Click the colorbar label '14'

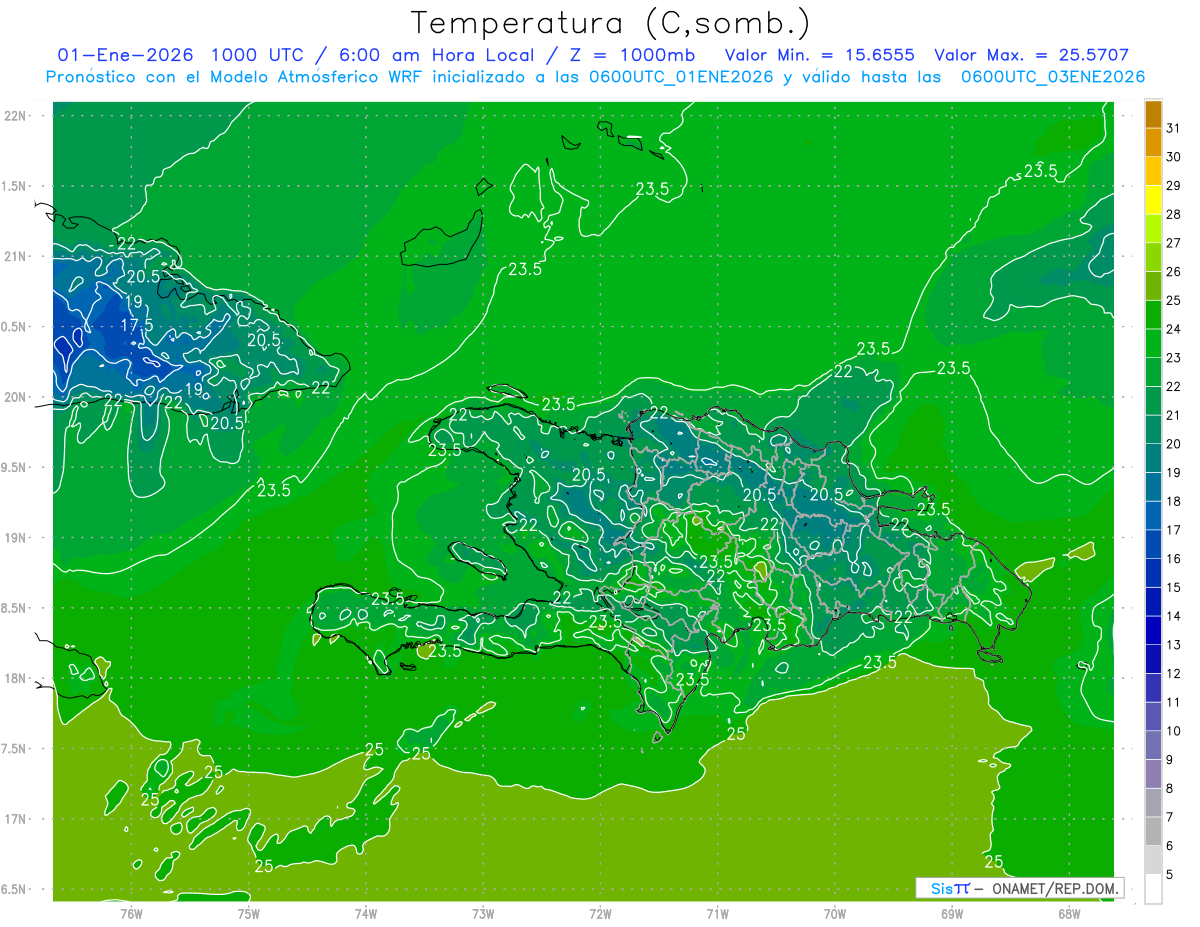1174,616
